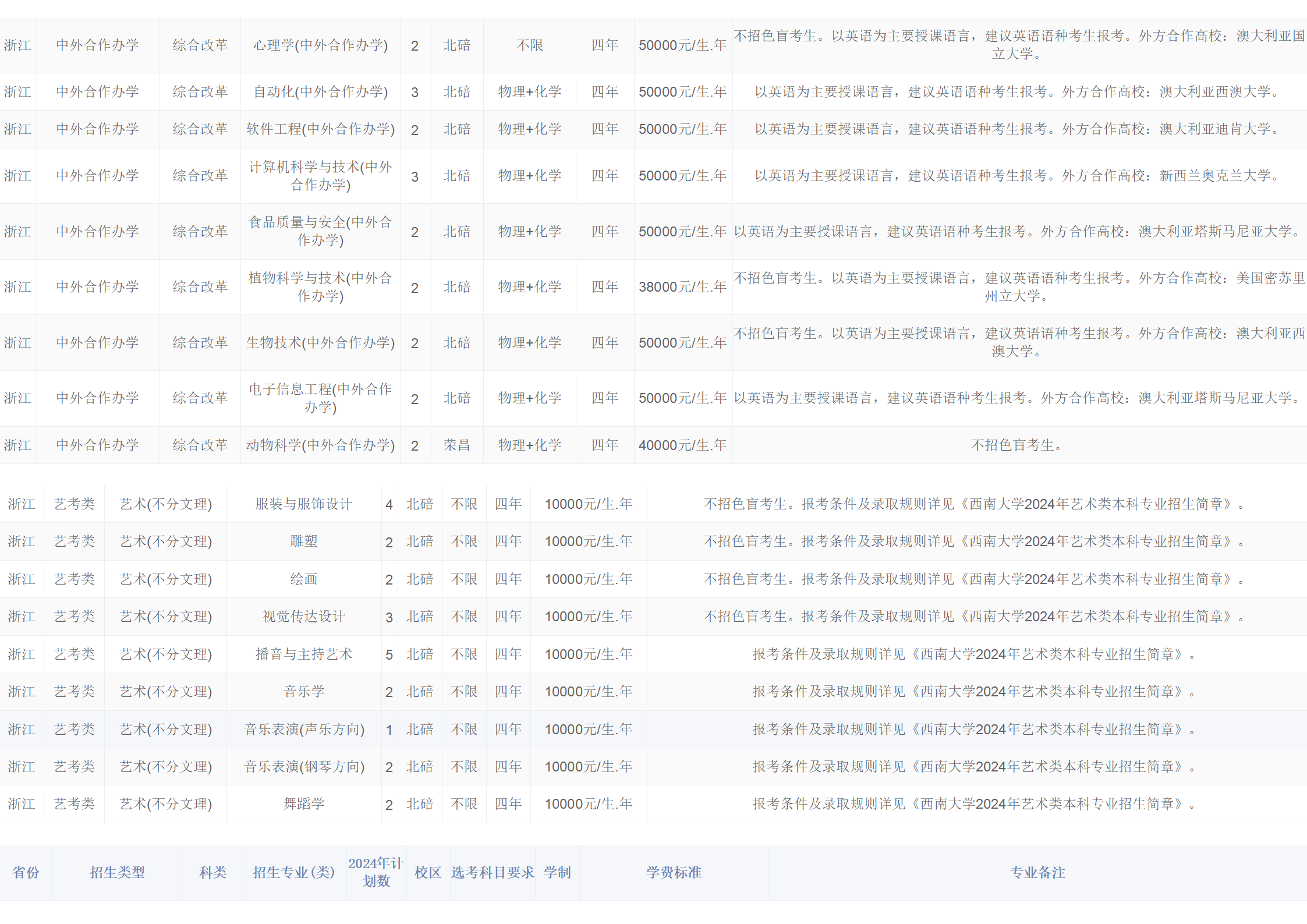Select the 动物科学(中外合作办学) major cell
Image resolution: width=1307 pixels, height=924 pixels.
tap(320, 445)
